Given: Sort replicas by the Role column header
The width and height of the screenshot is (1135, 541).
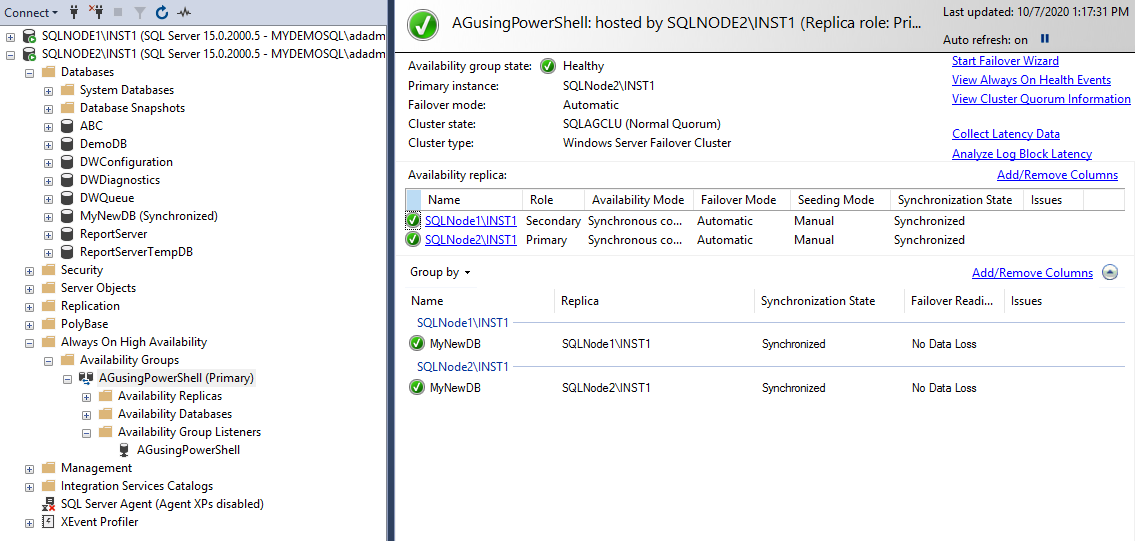Looking at the screenshot, I should click(541, 200).
